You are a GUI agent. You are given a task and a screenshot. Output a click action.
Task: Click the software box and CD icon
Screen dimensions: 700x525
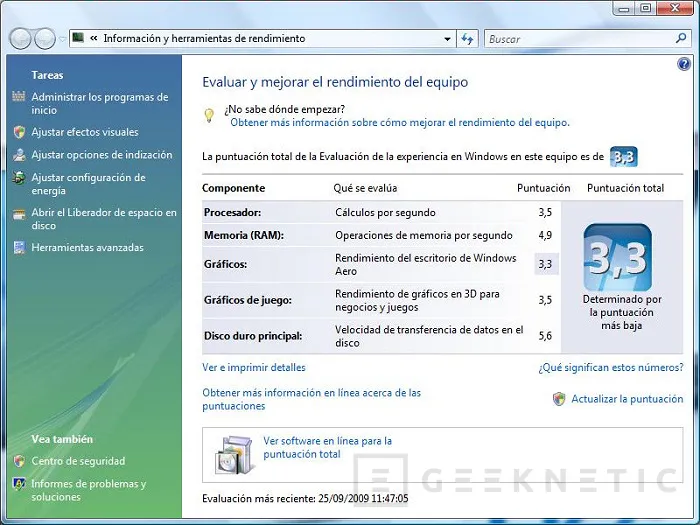[x=236, y=454]
